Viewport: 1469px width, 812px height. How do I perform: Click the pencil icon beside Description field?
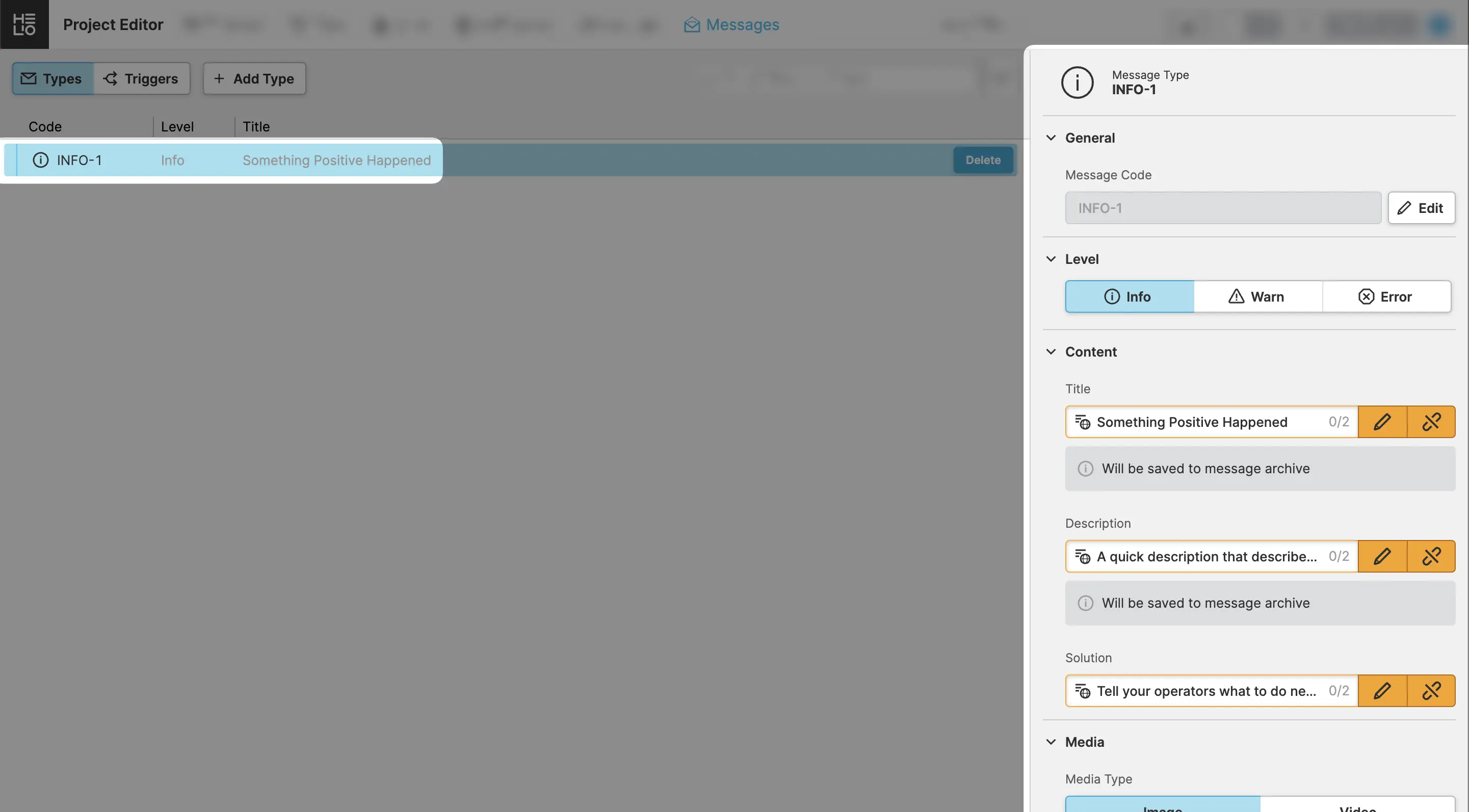[x=1382, y=556]
